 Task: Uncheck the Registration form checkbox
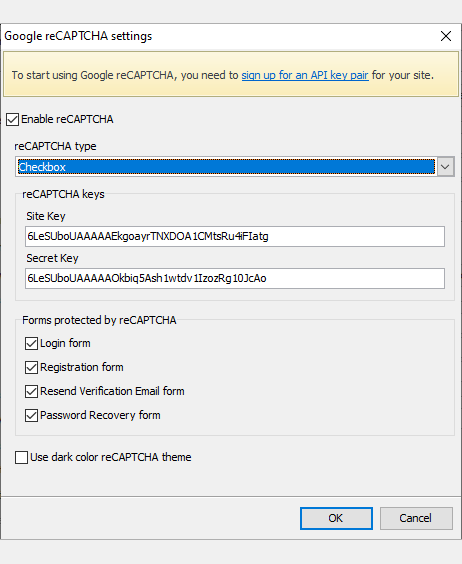[x=31, y=368]
